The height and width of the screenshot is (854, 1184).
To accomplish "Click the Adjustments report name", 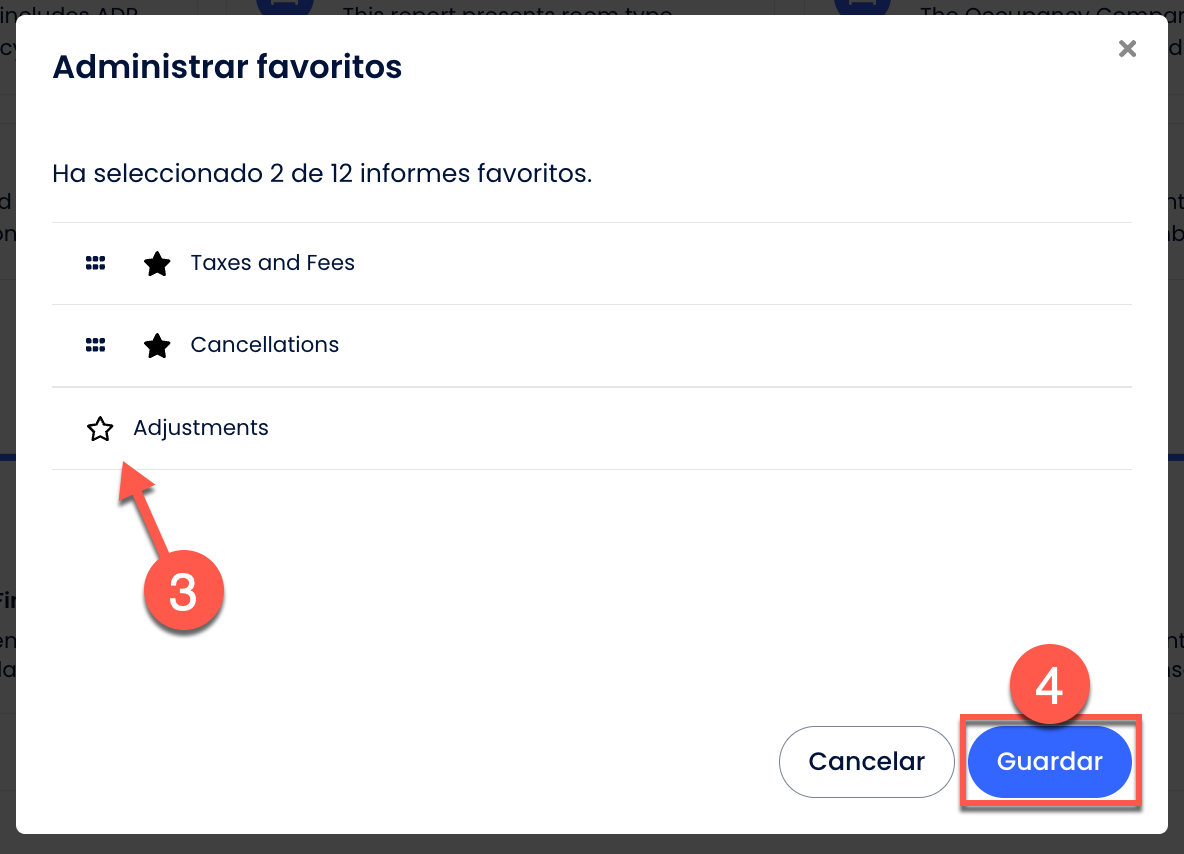I will 200,428.
